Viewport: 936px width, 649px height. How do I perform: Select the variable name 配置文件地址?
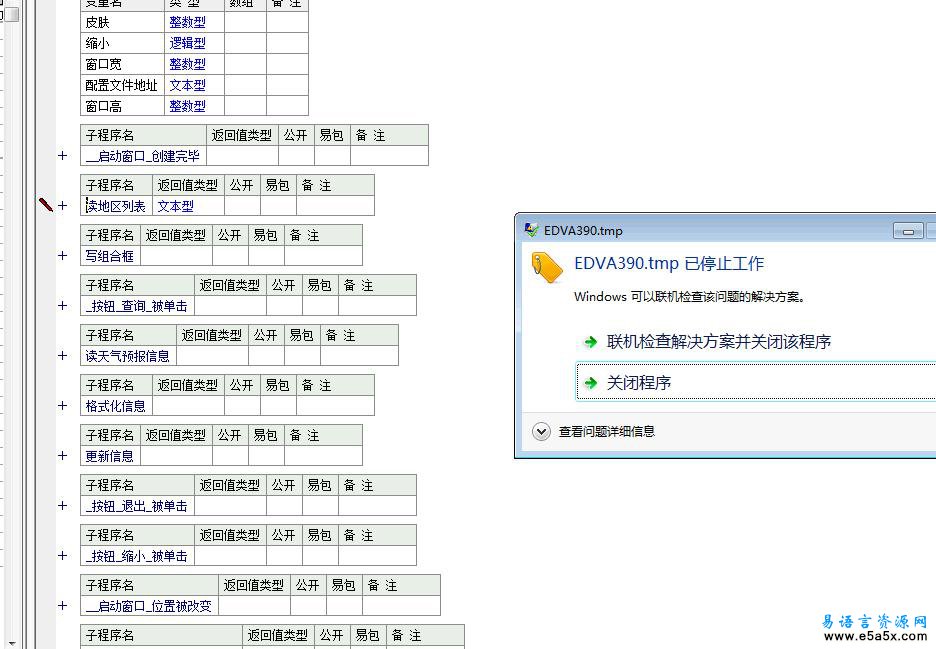point(122,85)
